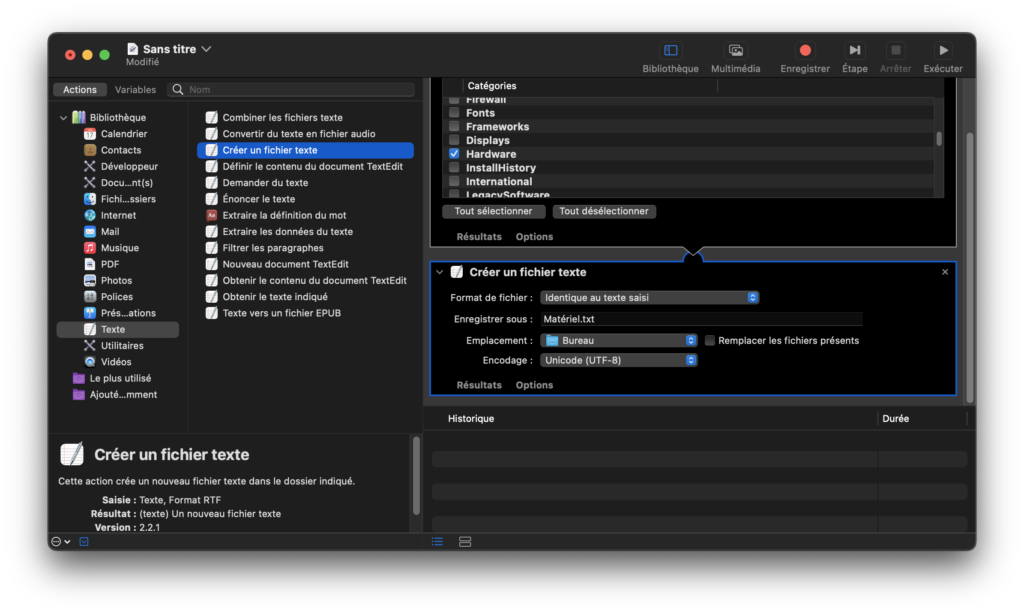1024x614 pixels.
Task: Open Options of Créer un fichier texte
Action: (534, 385)
